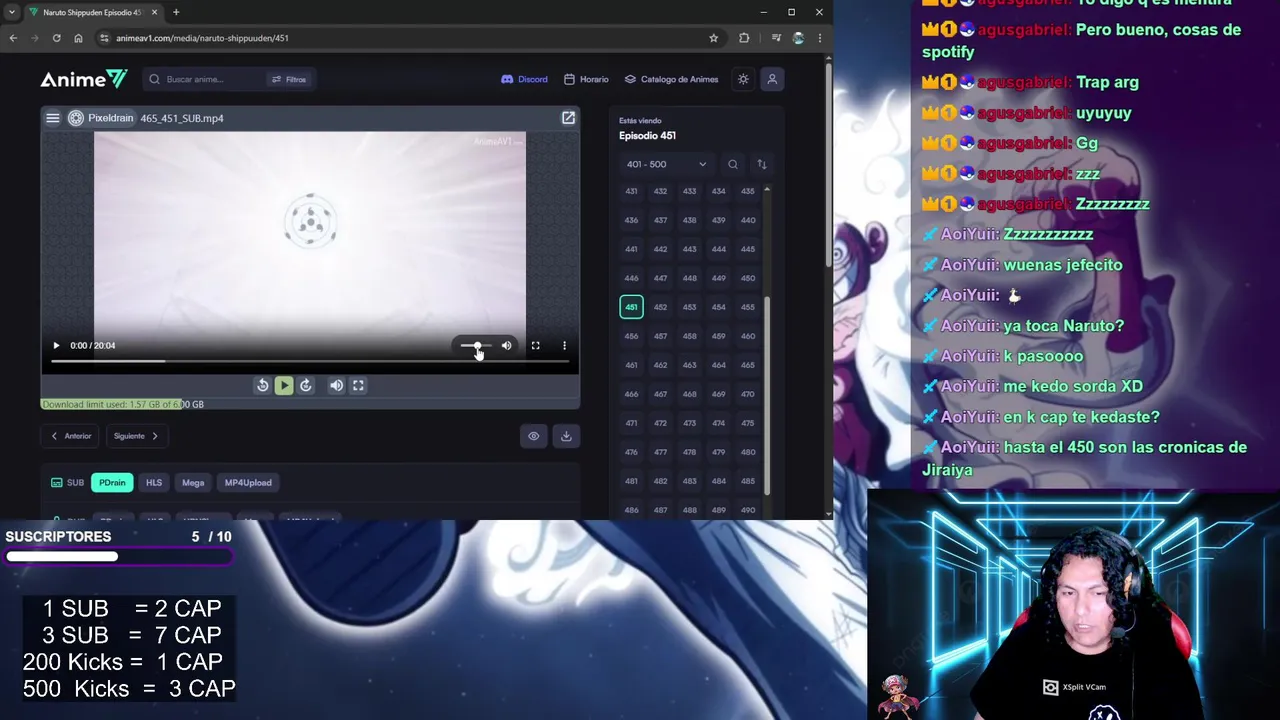Open the browser extensions icon
Screen dimensions: 1280x720
coord(744,38)
